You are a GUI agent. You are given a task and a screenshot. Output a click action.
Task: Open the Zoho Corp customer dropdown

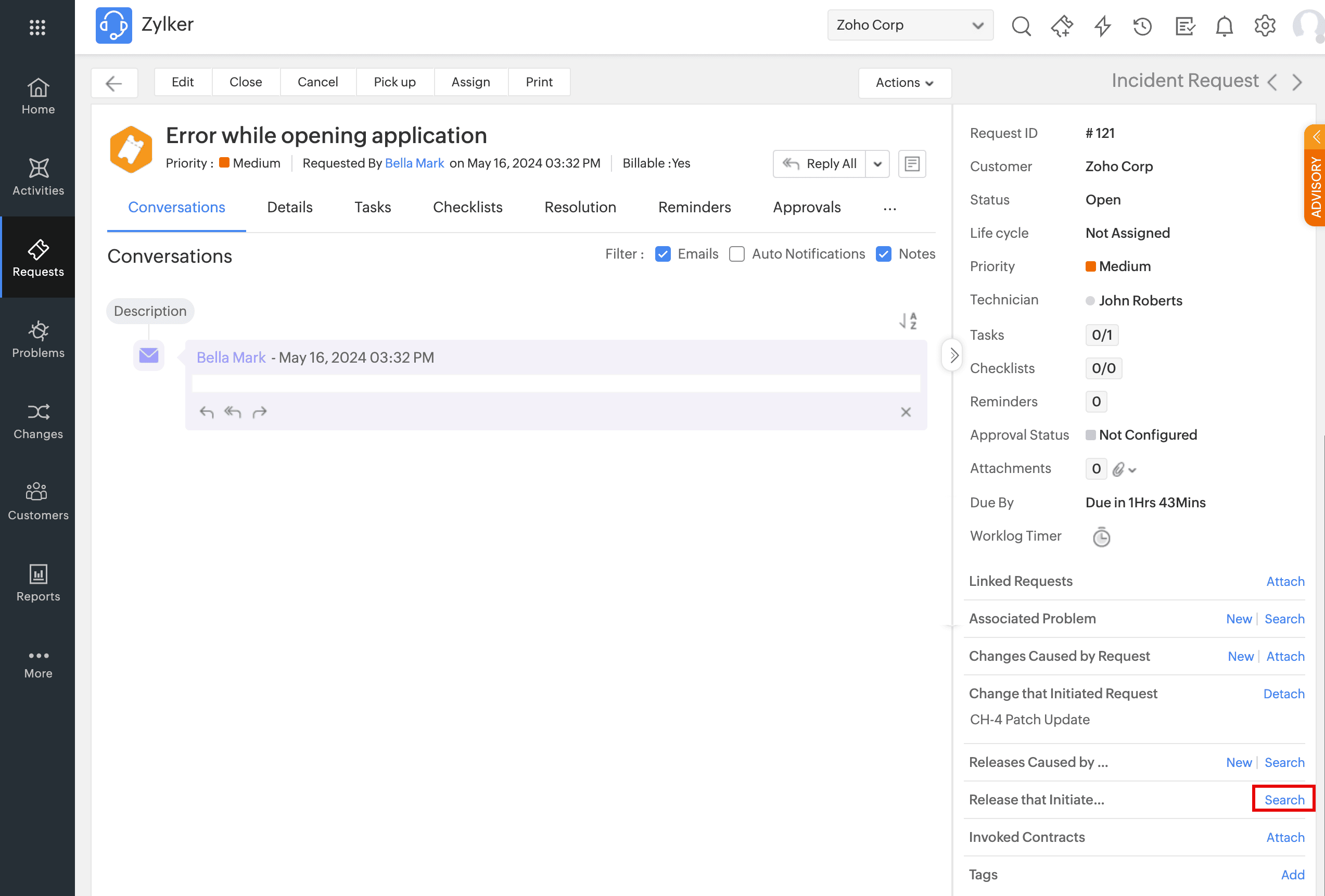pos(910,25)
